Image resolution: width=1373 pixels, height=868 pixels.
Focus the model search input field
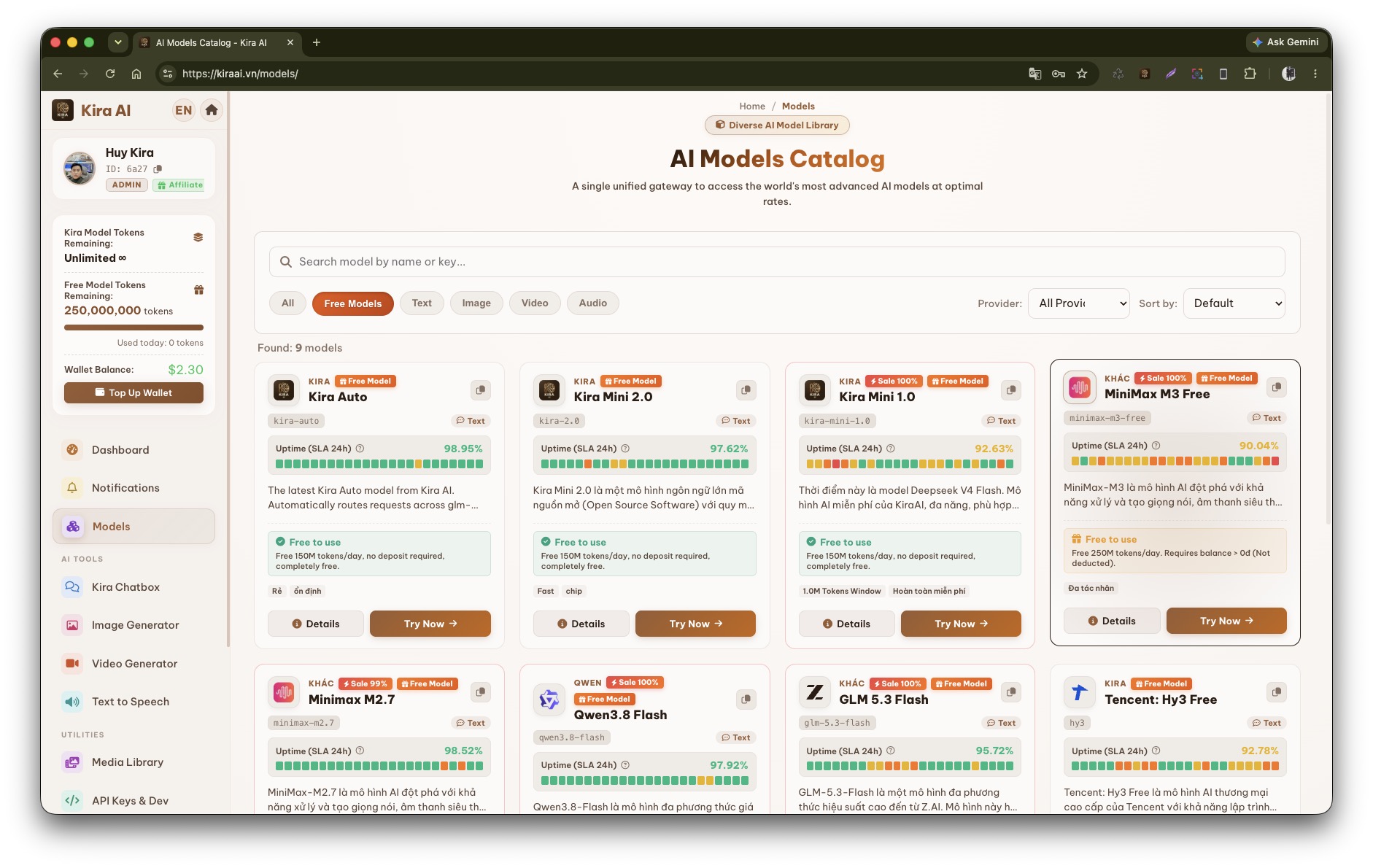pyautogui.click(x=777, y=262)
